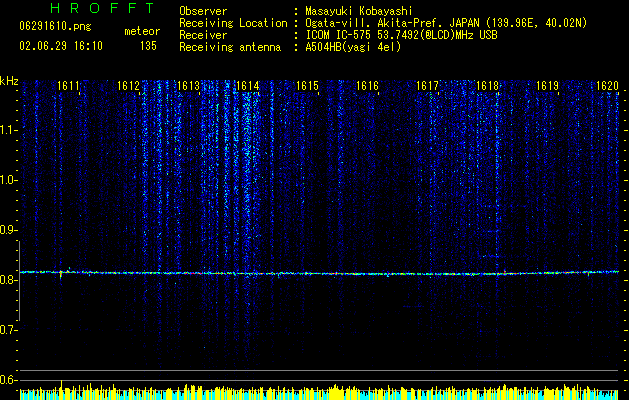
Task: Click the HROFFT title text
Action: tap(102, 8)
